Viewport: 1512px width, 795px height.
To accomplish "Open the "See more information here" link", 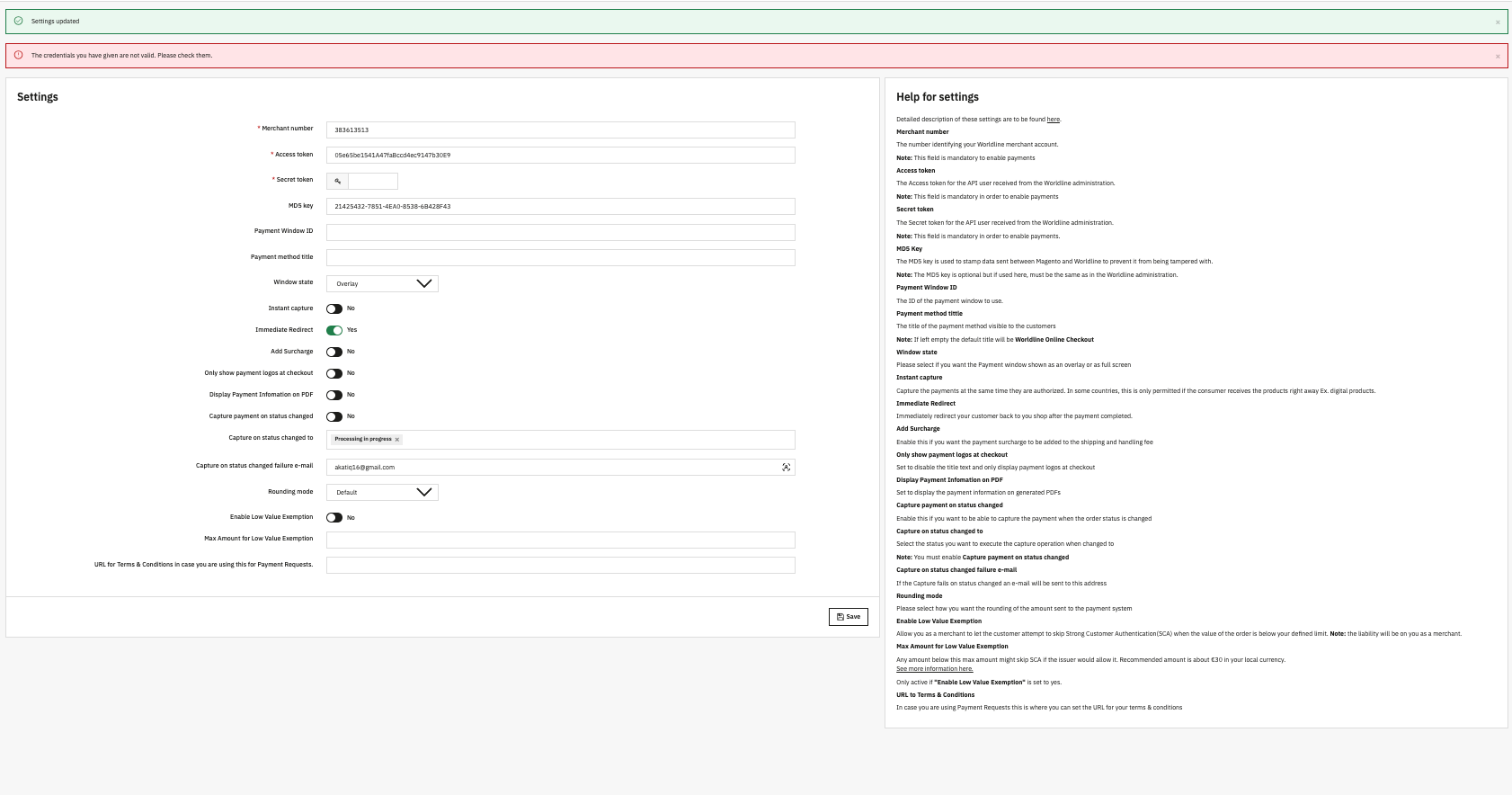I will coord(935,669).
